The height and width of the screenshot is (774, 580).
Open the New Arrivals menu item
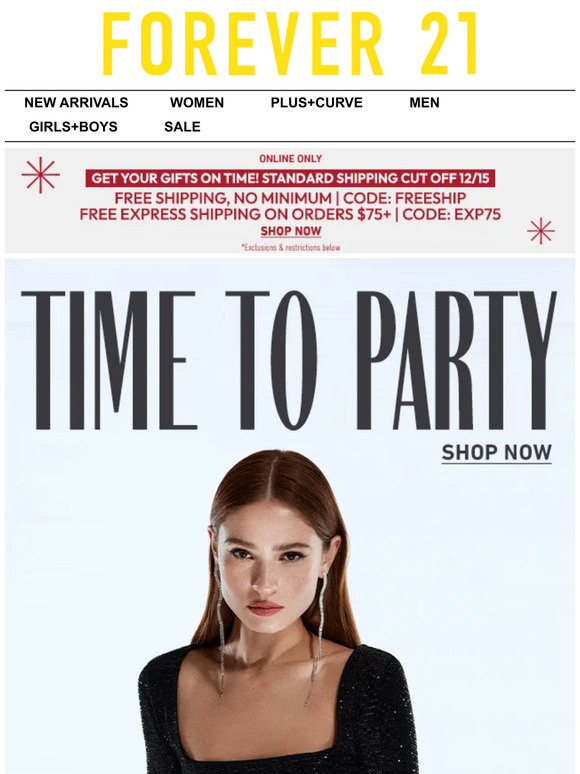pos(76,103)
